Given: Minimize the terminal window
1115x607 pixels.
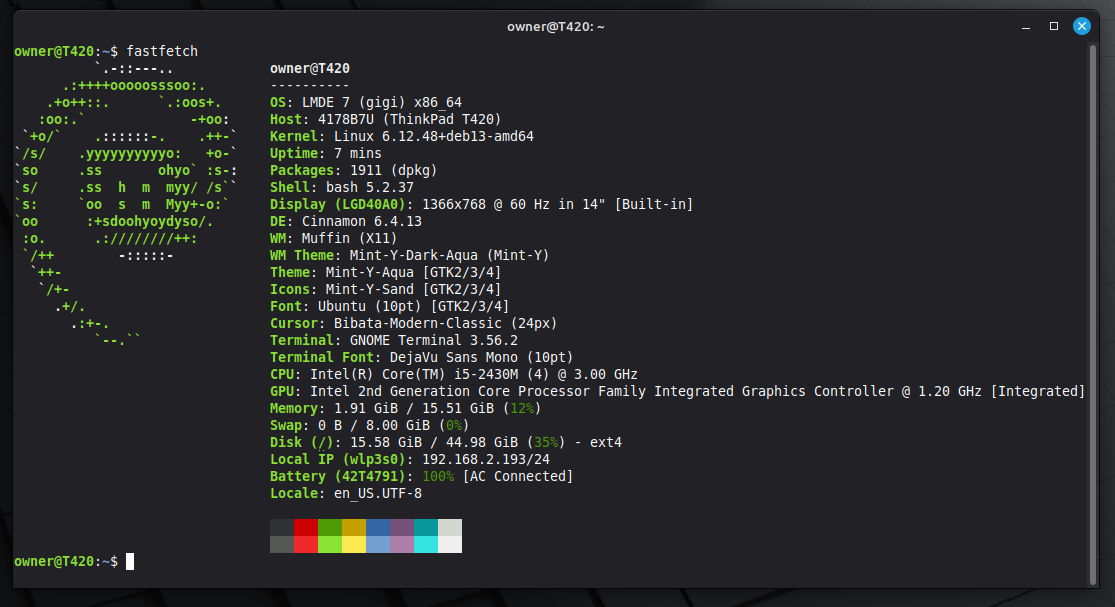Looking at the screenshot, I should point(1025,26).
